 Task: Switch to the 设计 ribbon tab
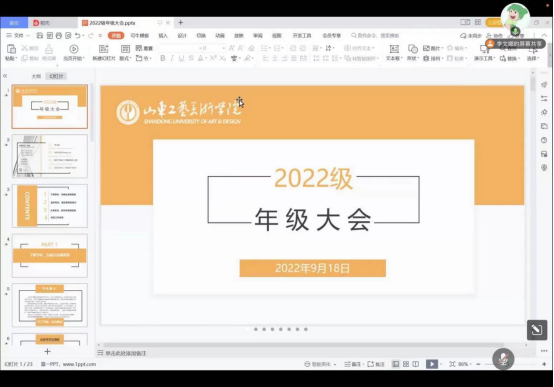[182, 35]
